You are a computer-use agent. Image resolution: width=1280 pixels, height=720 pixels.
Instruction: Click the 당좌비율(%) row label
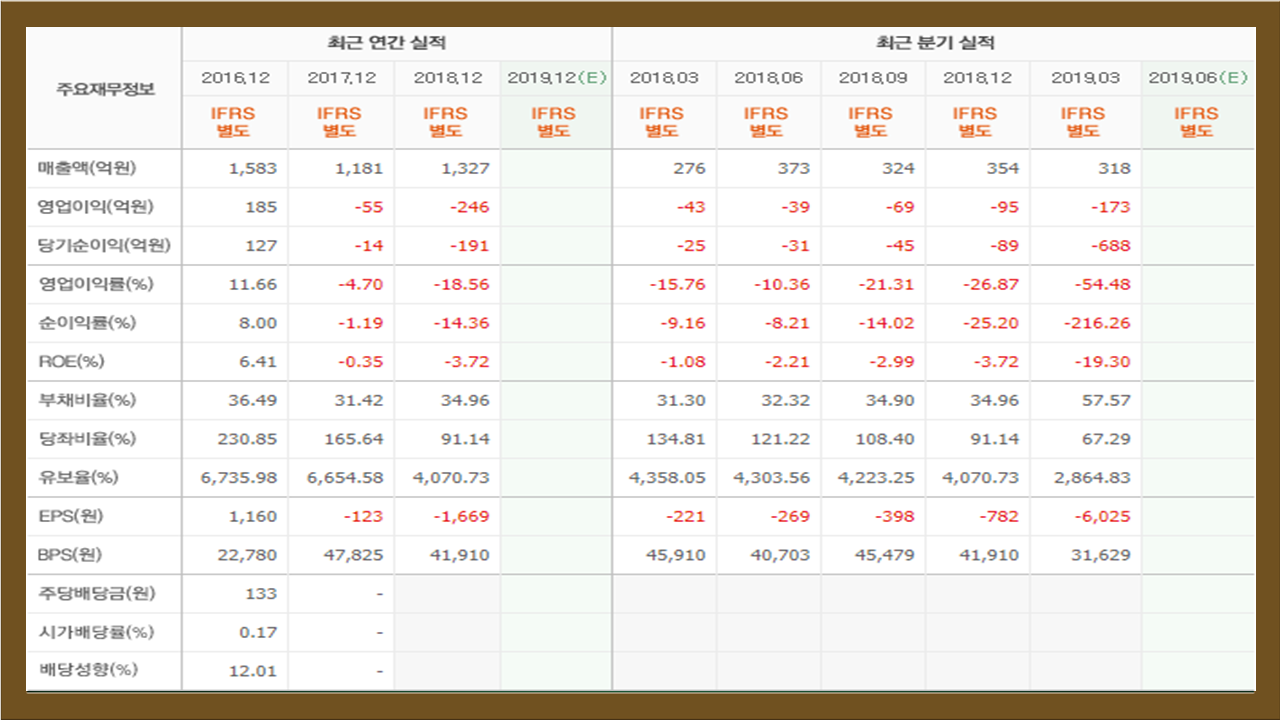(x=87, y=439)
